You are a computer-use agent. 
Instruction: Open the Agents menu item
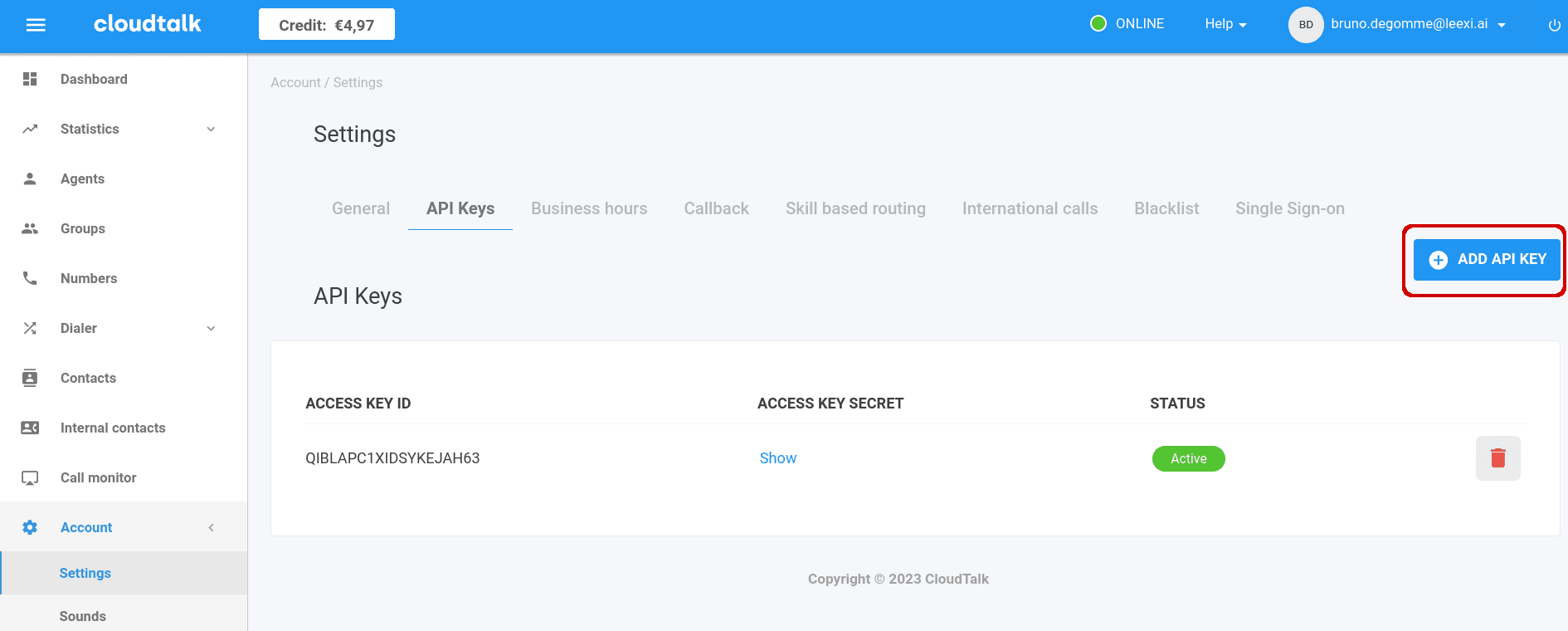(x=124, y=179)
